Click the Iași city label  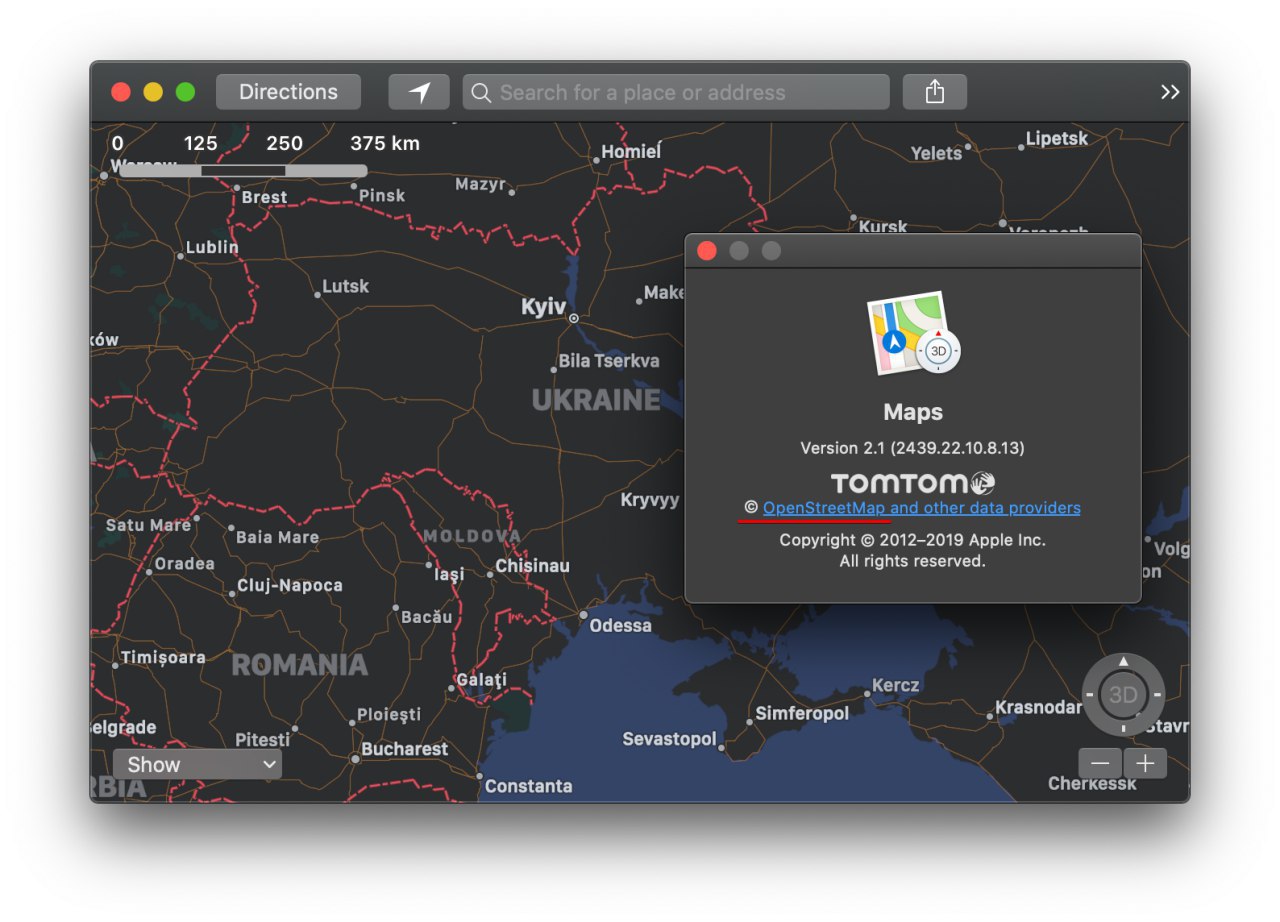tap(449, 575)
